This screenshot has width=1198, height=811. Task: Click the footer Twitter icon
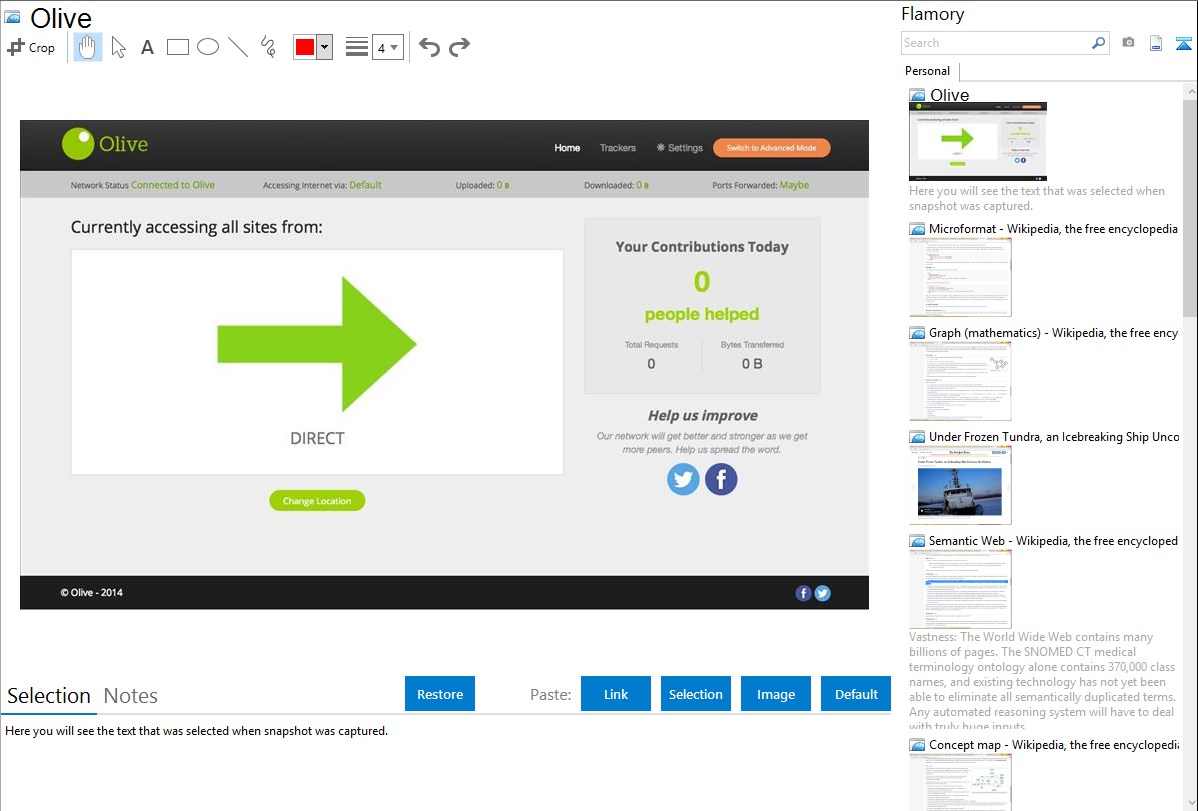pyautogui.click(x=823, y=593)
